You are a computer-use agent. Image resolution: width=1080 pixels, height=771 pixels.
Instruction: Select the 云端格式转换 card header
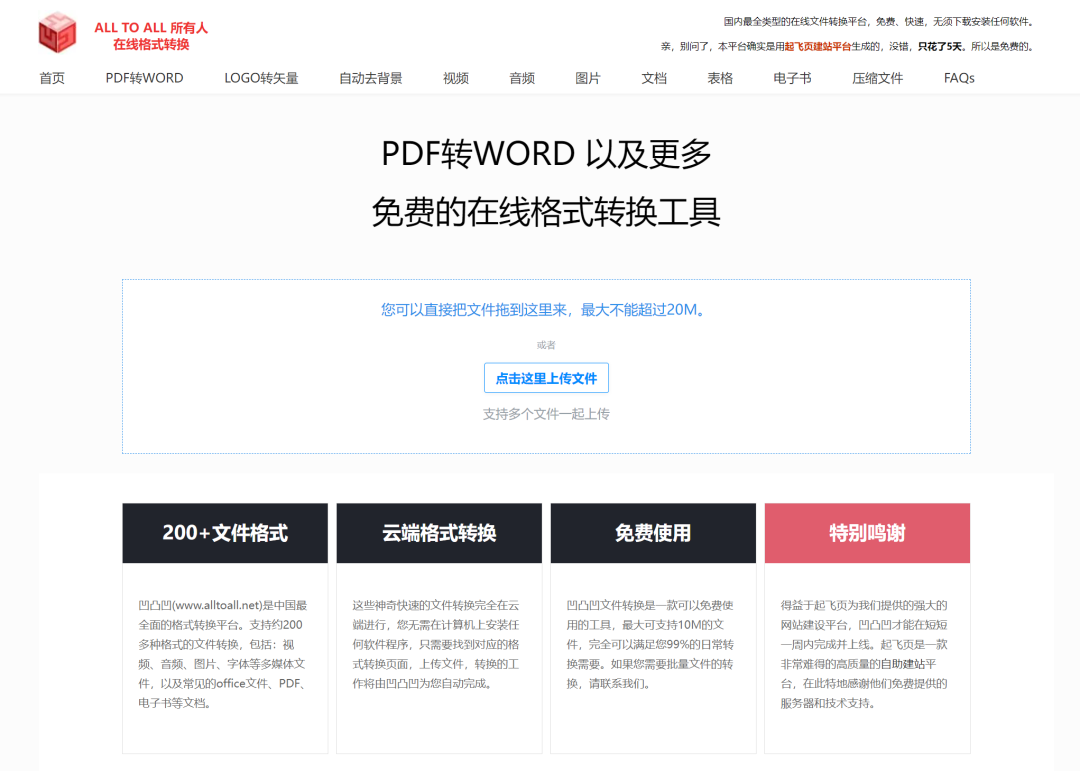439,533
